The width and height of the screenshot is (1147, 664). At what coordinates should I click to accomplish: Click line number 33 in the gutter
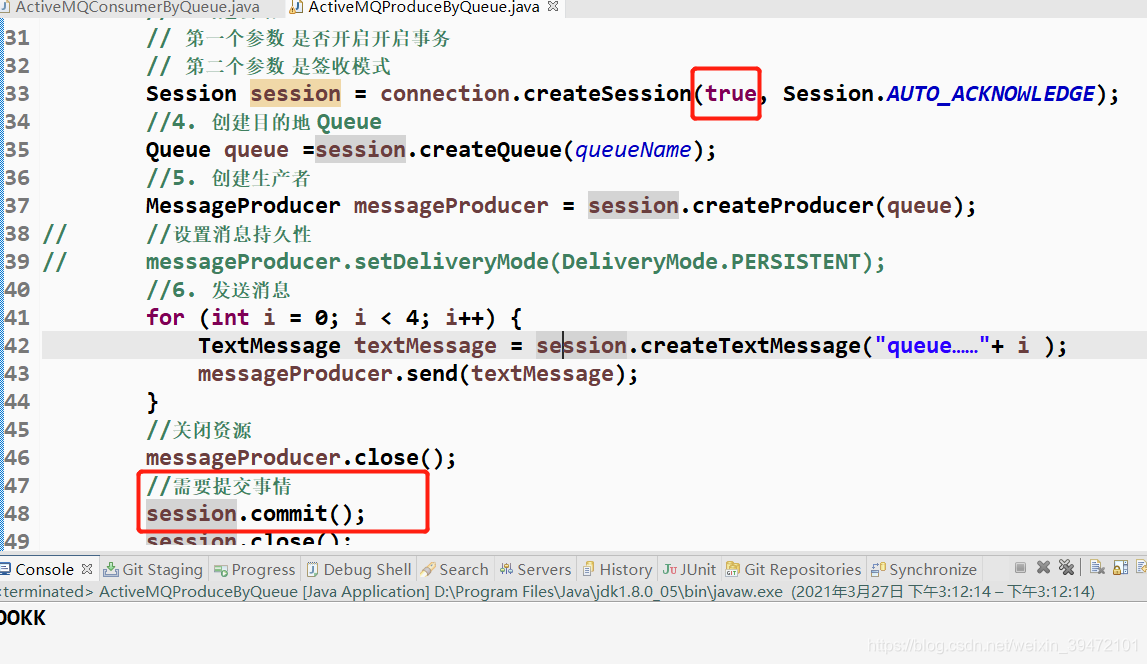click(x=17, y=94)
